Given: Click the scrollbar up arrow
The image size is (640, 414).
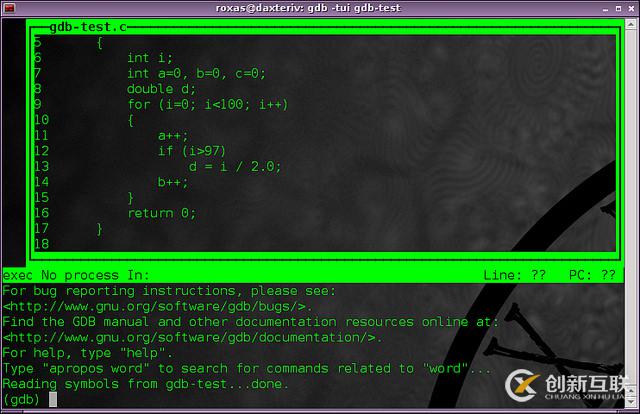Looking at the screenshot, I should (x=631, y=24).
